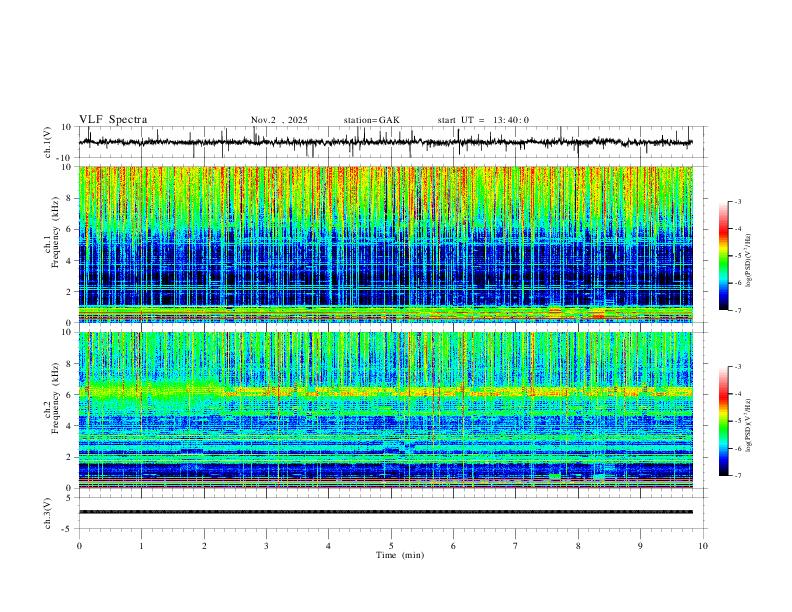Click time axis tick label "2"
The image size is (792, 612).
(x=204, y=546)
